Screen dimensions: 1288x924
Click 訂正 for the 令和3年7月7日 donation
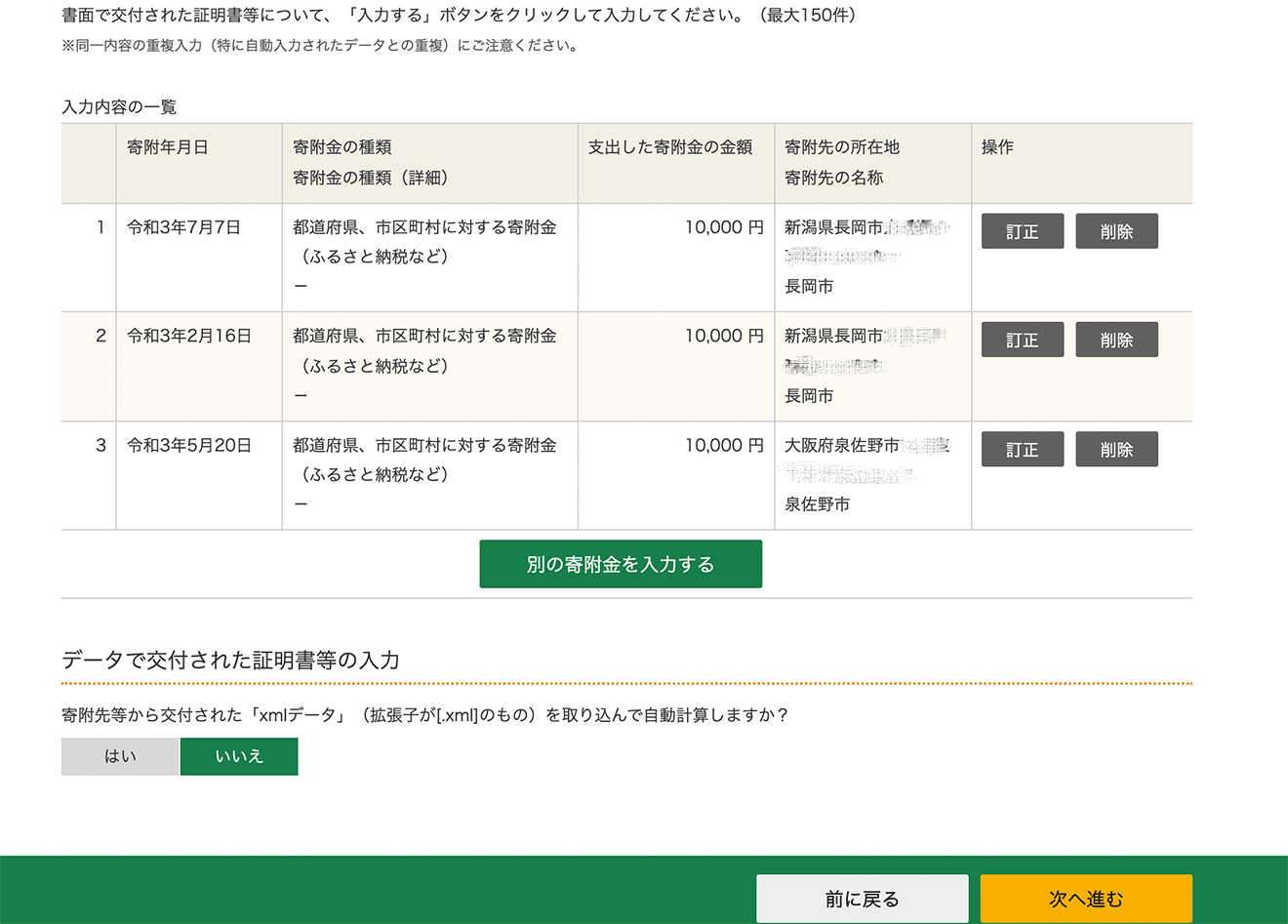click(x=1022, y=231)
